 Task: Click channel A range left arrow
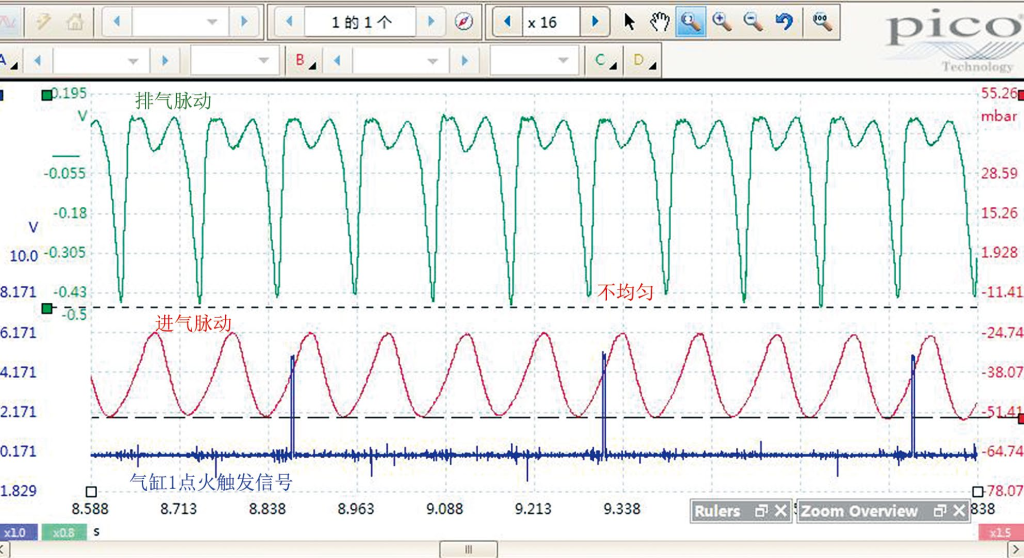[x=37, y=61]
